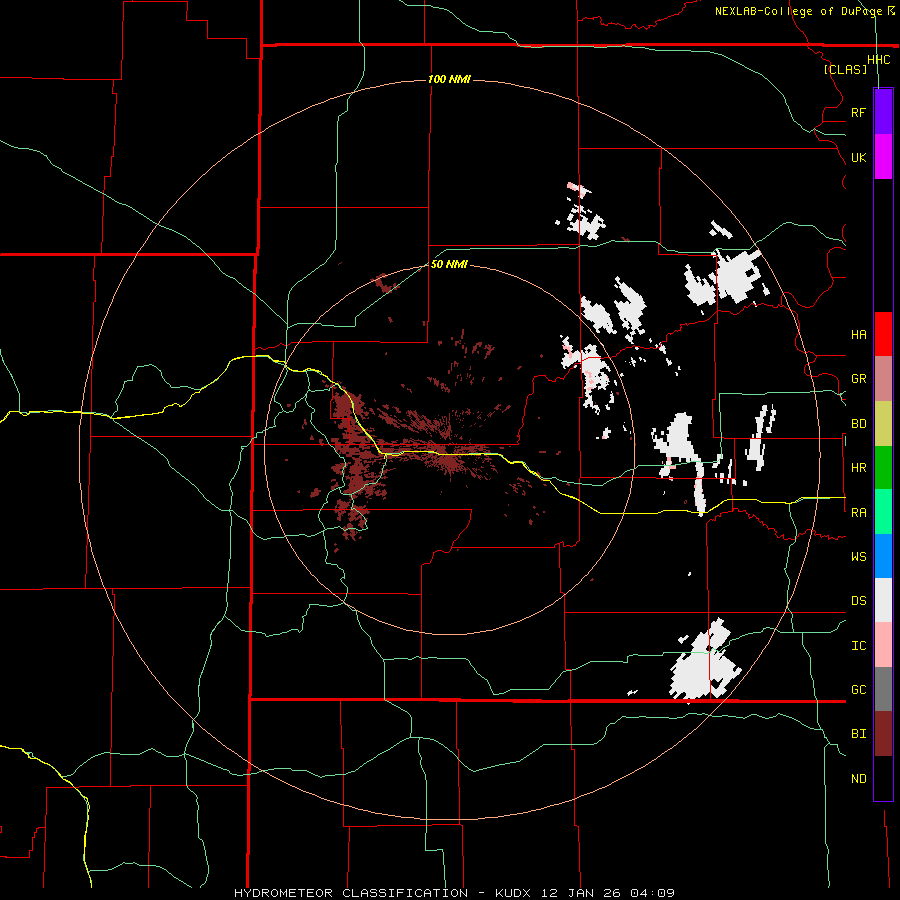The image size is (900, 900).
Task: Click the gray GC ground clutter swatch
Action: click(883, 689)
